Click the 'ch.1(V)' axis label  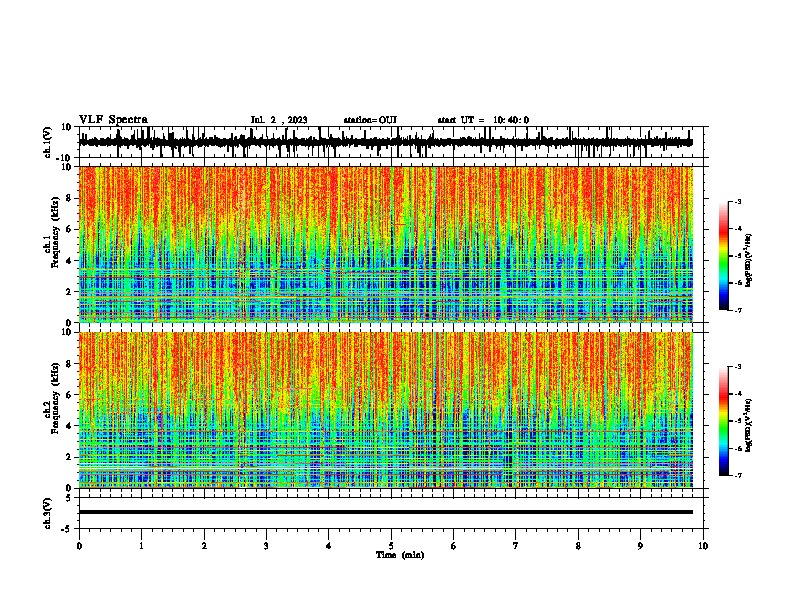[x=48, y=142]
